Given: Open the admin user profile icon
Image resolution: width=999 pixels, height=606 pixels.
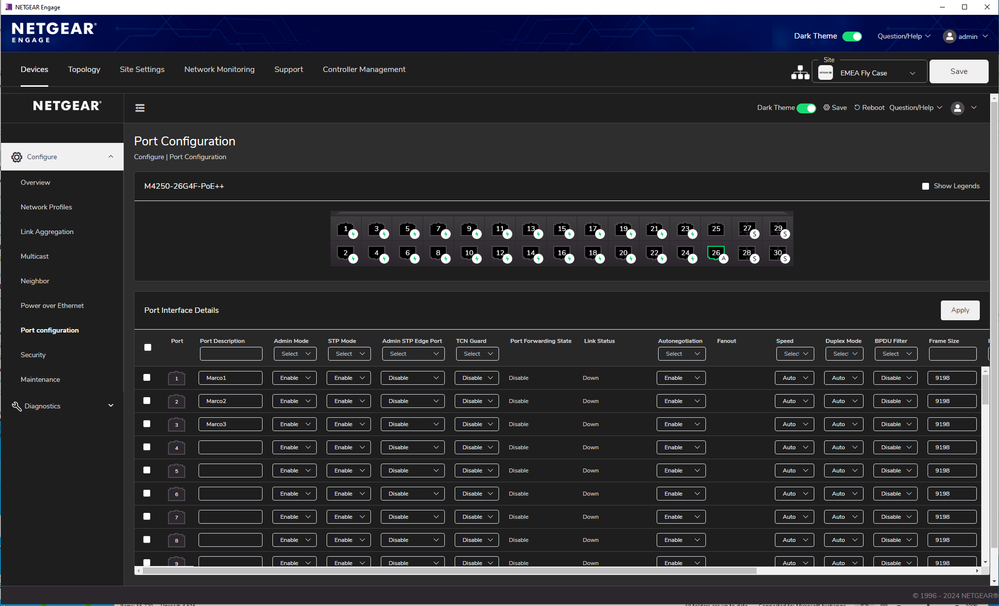Looking at the screenshot, I should (952, 36).
